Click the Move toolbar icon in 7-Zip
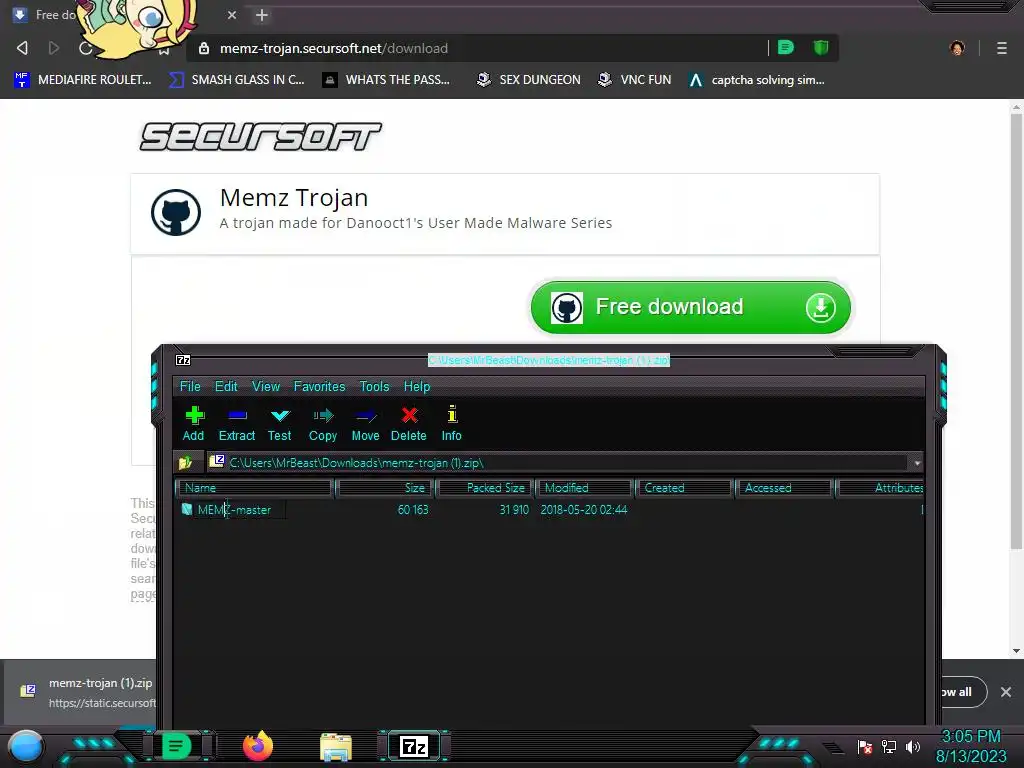This screenshot has width=1024, height=768. tap(365, 424)
